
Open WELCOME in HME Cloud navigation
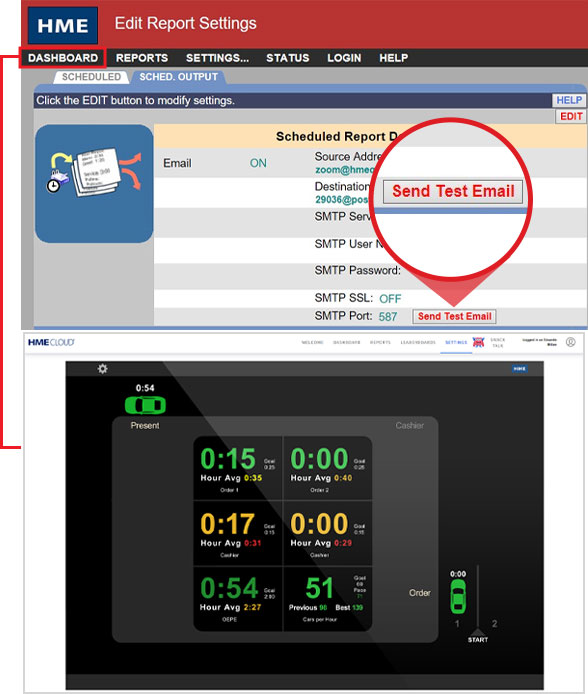pos(312,342)
